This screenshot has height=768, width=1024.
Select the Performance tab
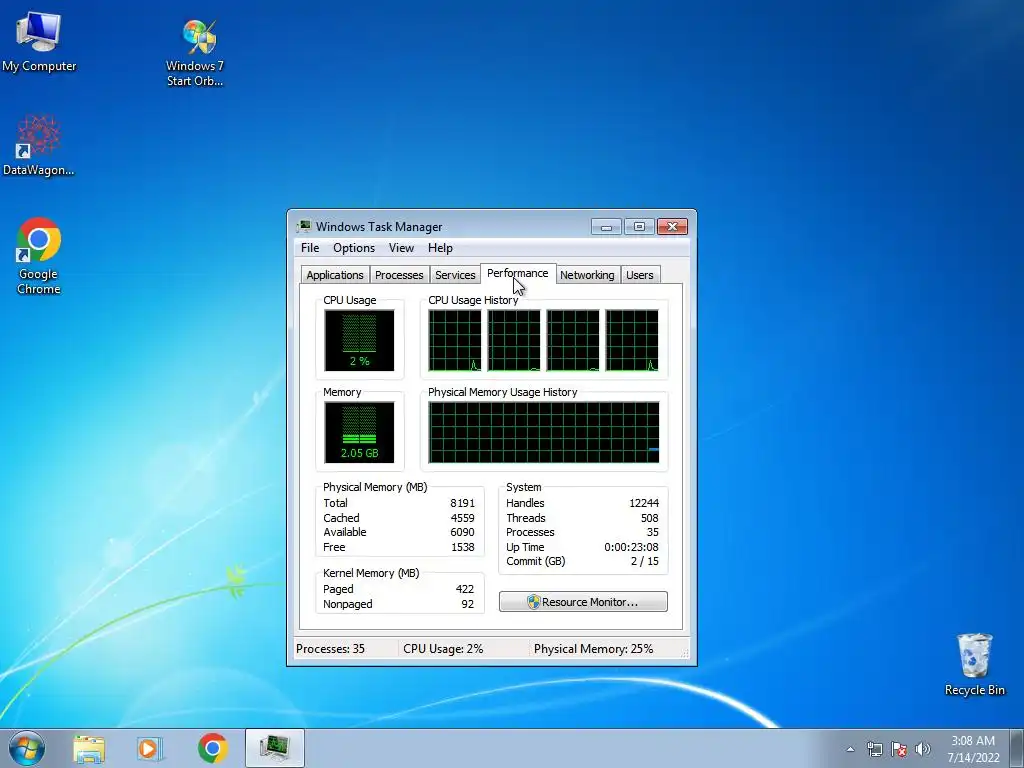point(518,274)
